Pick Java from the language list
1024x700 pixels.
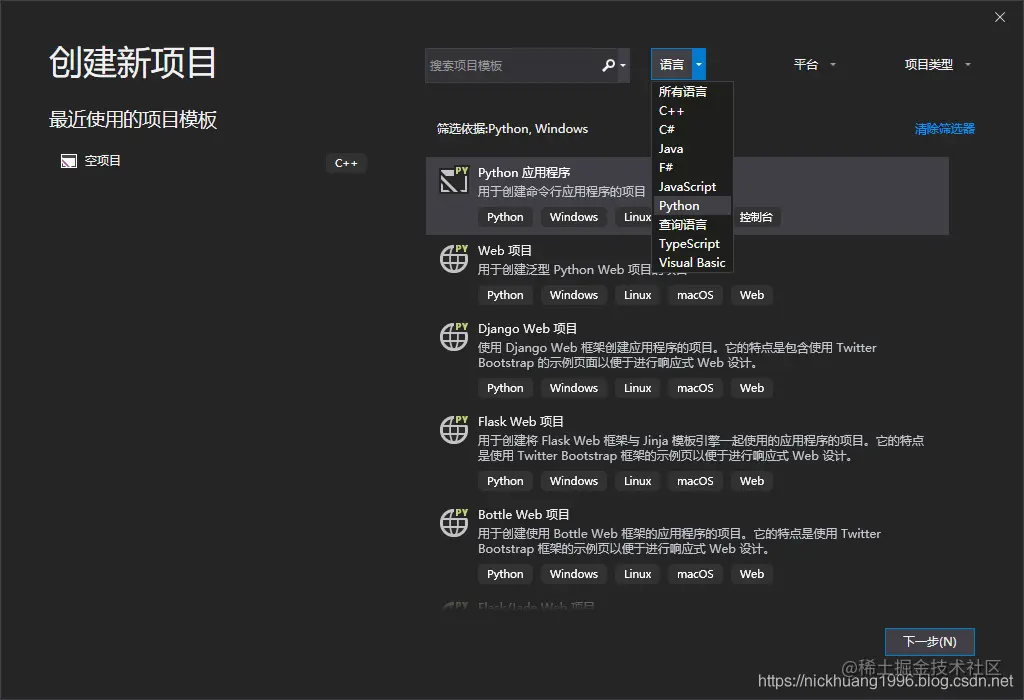(x=692, y=148)
